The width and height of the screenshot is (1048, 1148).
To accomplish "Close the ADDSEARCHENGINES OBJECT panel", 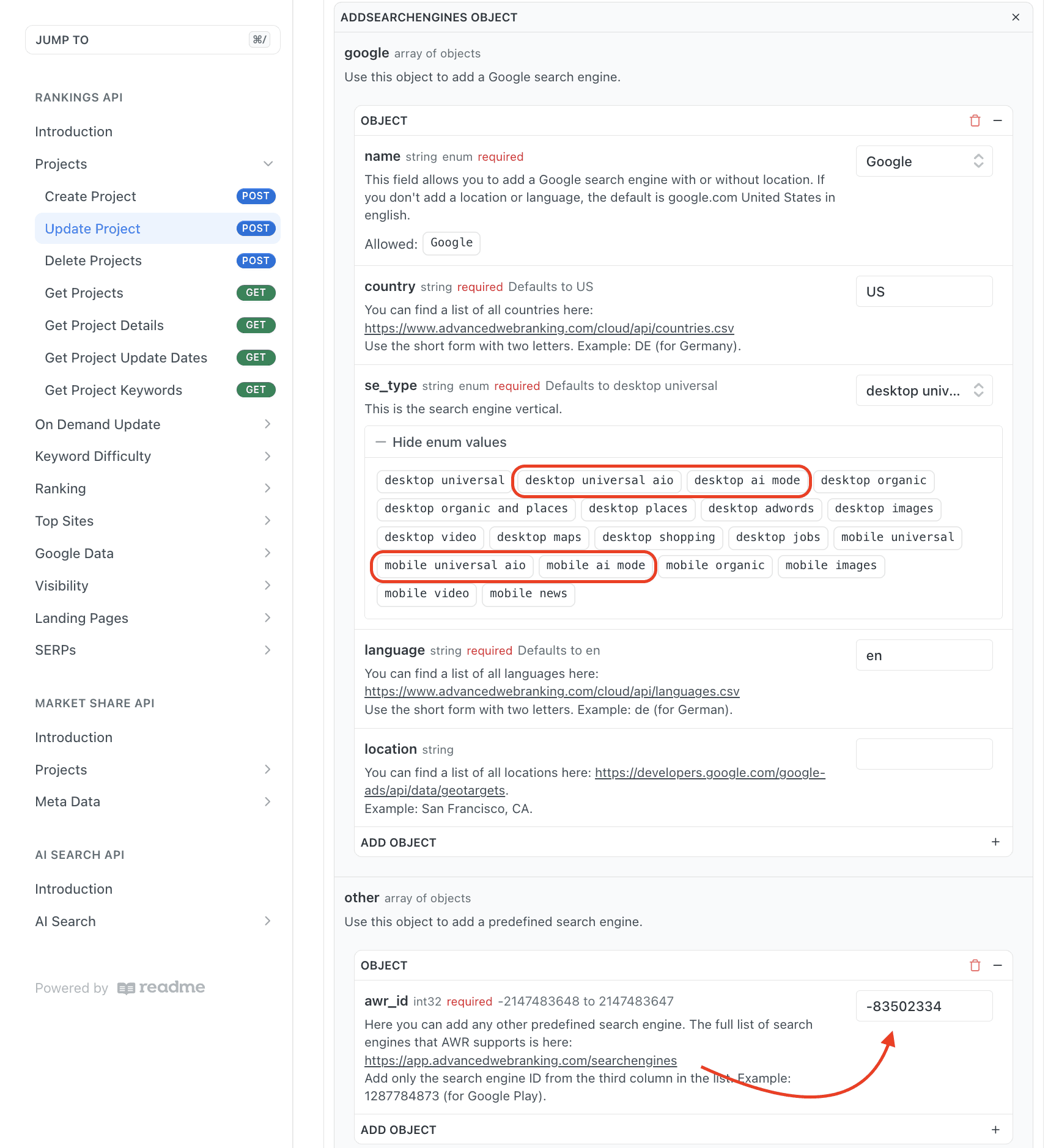I will (1016, 17).
